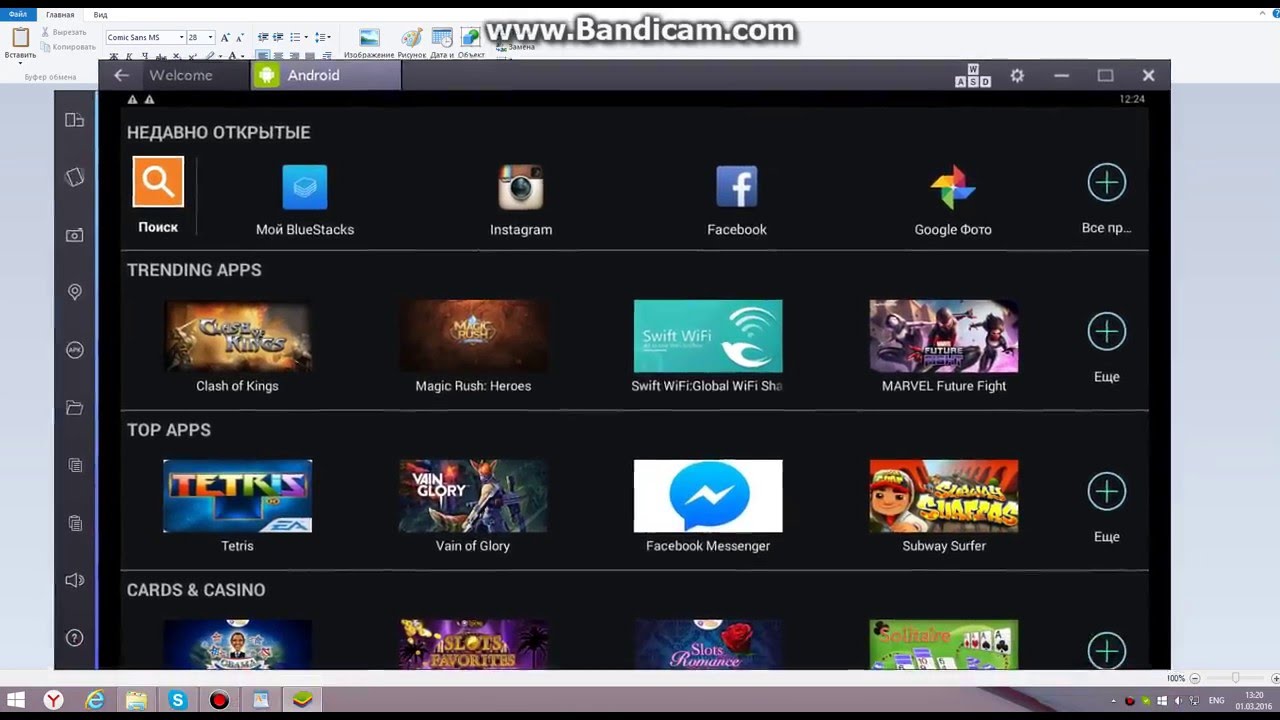
Task: Open Yandex browser from taskbar
Action: coord(54,700)
